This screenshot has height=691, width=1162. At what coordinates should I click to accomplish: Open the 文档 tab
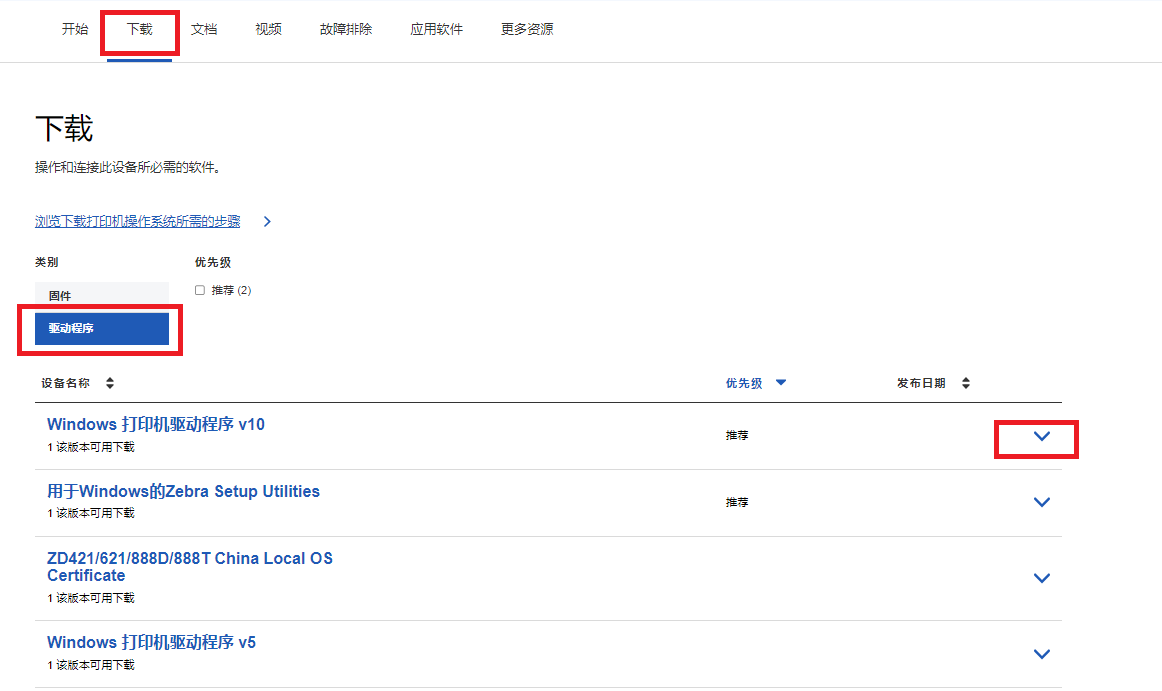204,29
